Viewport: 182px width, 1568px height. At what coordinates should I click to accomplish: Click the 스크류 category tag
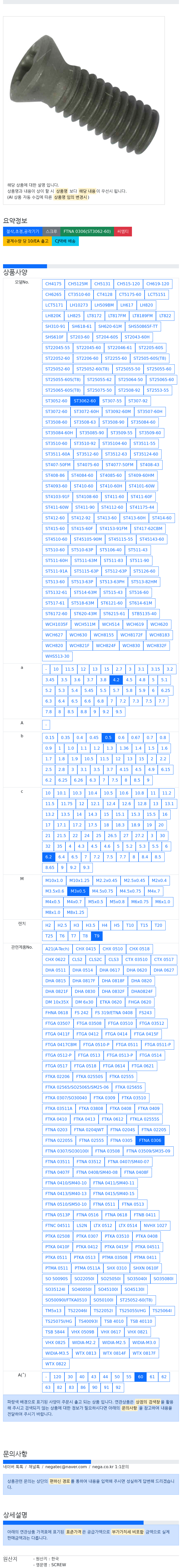click(52, 231)
